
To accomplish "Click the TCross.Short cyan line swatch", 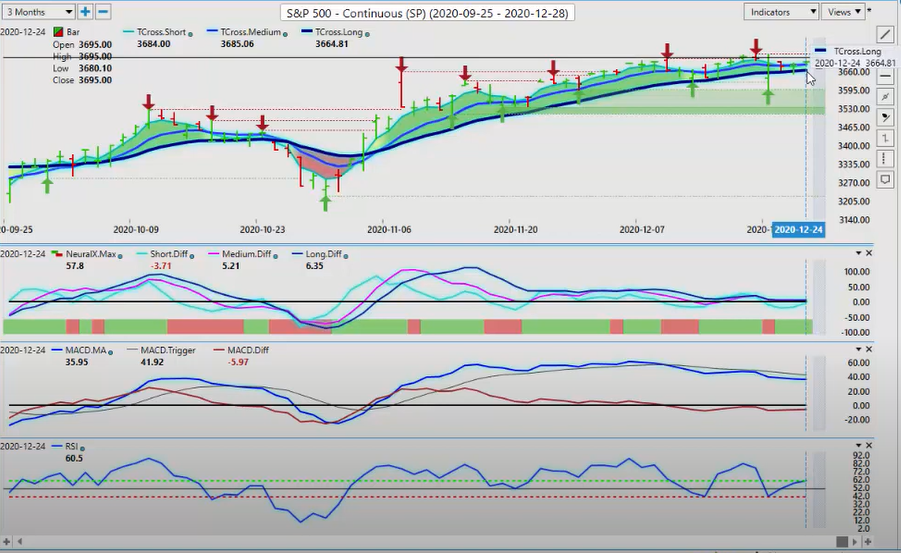I will pyautogui.click(x=128, y=32).
